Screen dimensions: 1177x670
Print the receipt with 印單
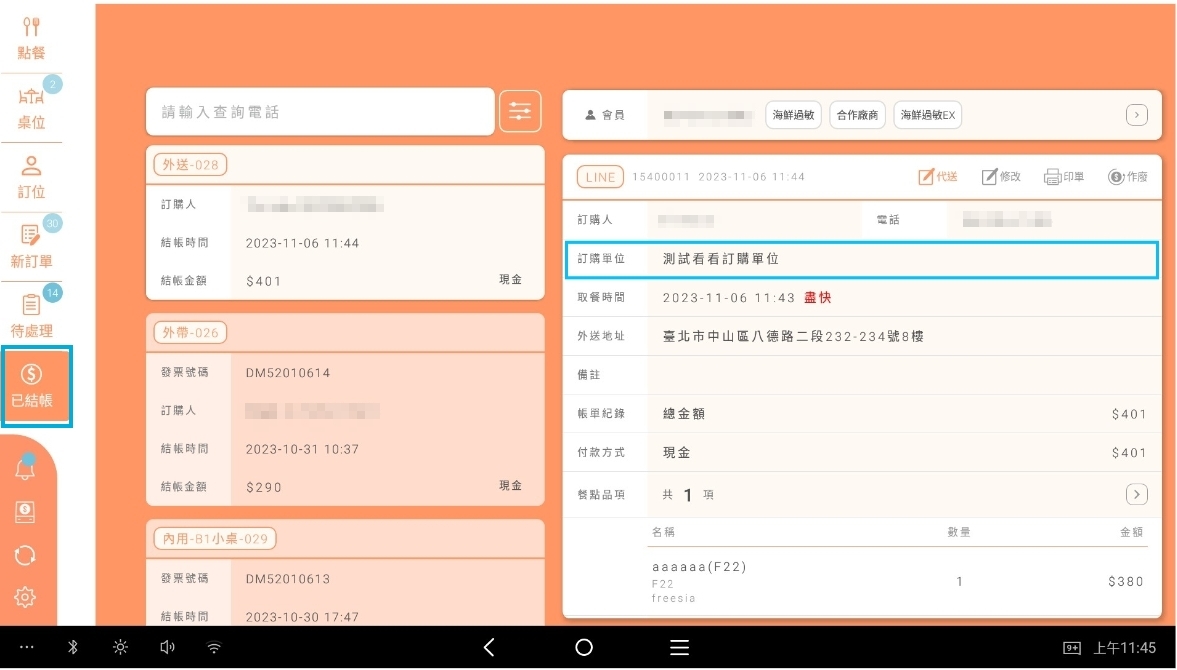coord(1064,177)
